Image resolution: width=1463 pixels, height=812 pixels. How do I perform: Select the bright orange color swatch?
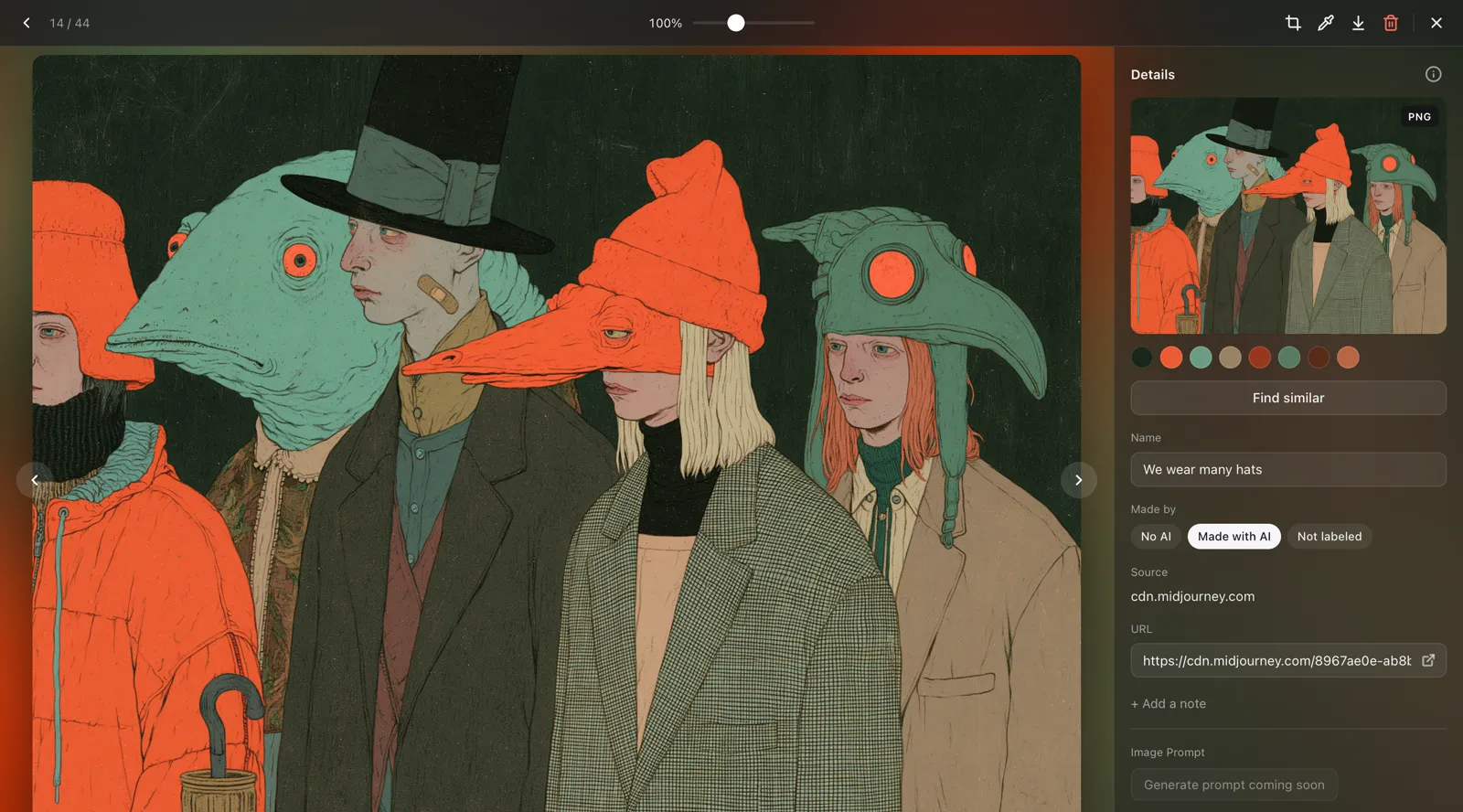tap(1171, 358)
